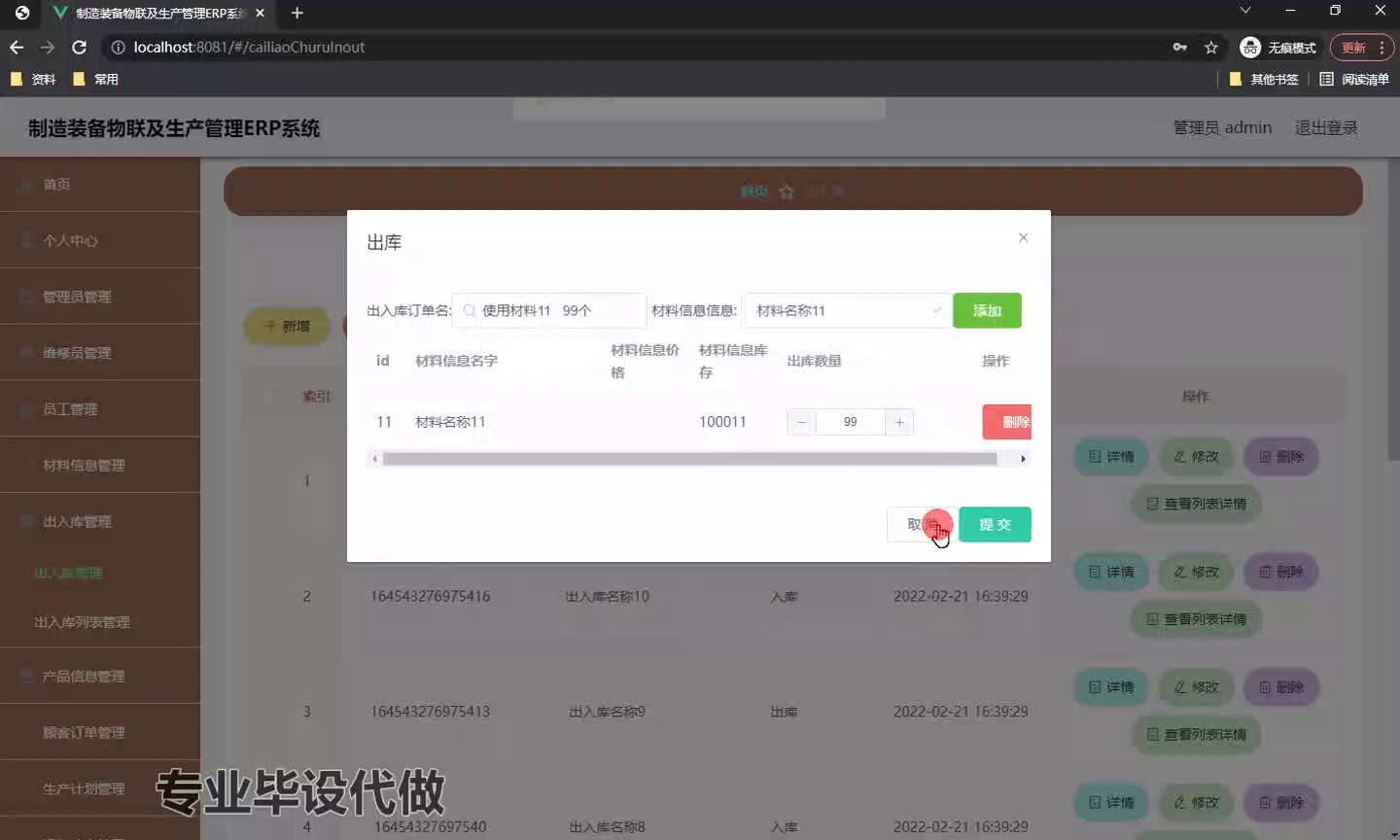Click 删除 button for row 出入库名称10

[x=1281, y=572]
